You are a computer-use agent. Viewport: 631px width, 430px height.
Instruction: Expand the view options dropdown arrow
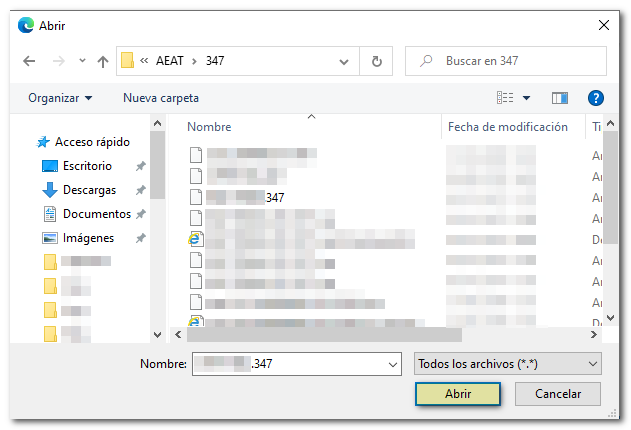pos(527,98)
